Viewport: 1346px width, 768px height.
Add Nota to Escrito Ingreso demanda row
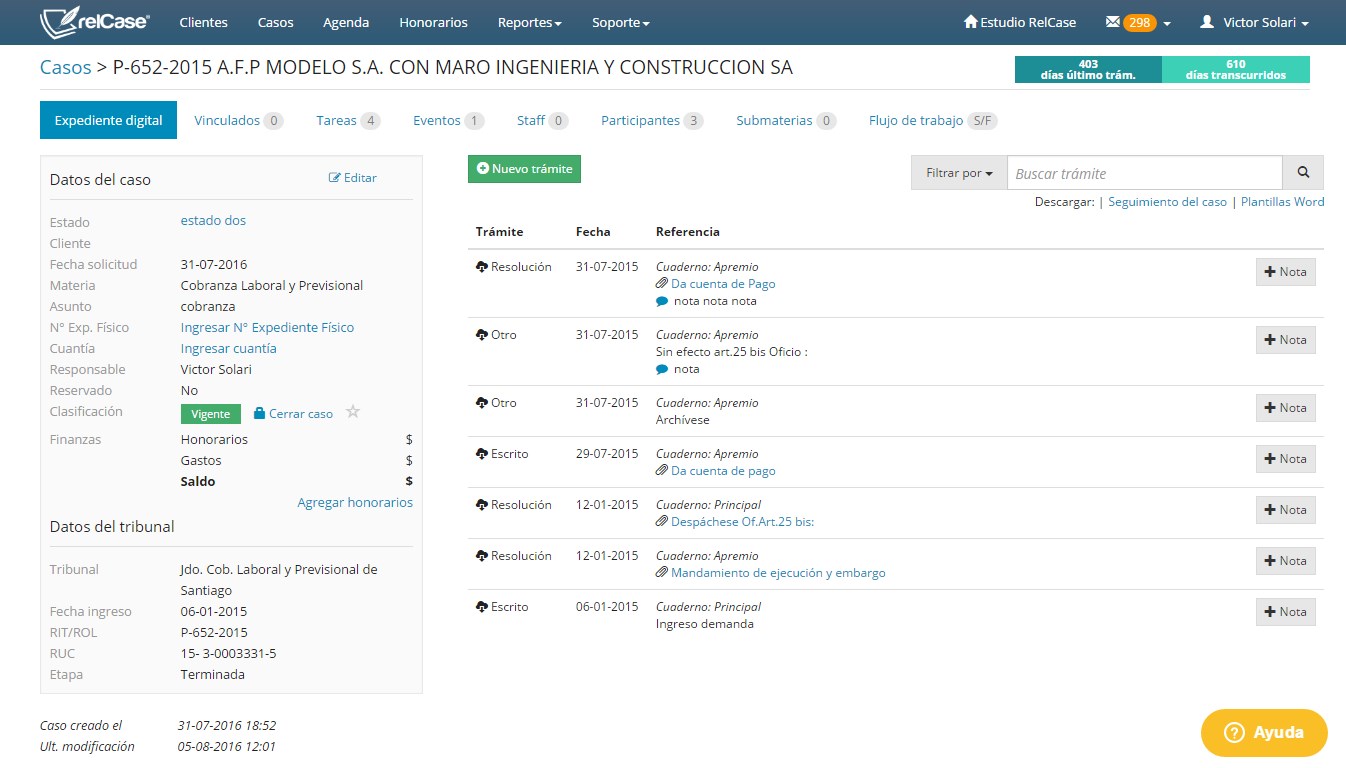pos(1285,612)
